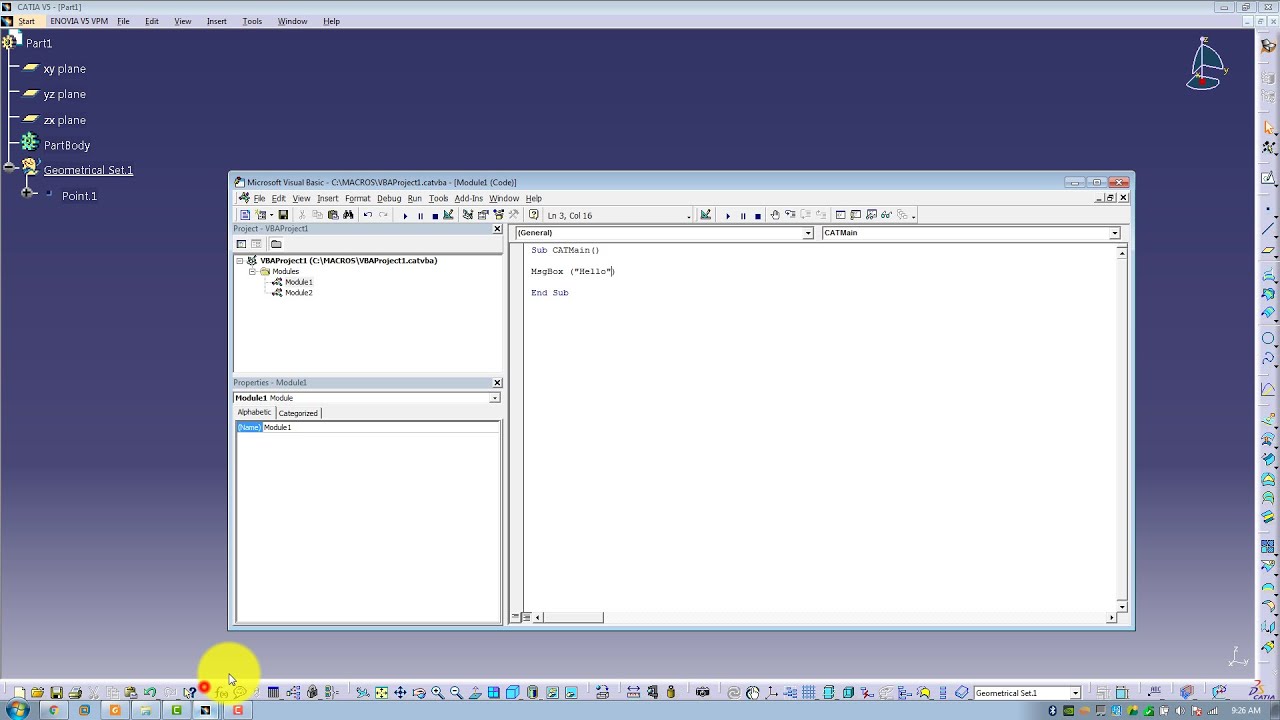Click the Quick Watch glasses icon
This screenshot has width=1280, height=720.
[886, 215]
